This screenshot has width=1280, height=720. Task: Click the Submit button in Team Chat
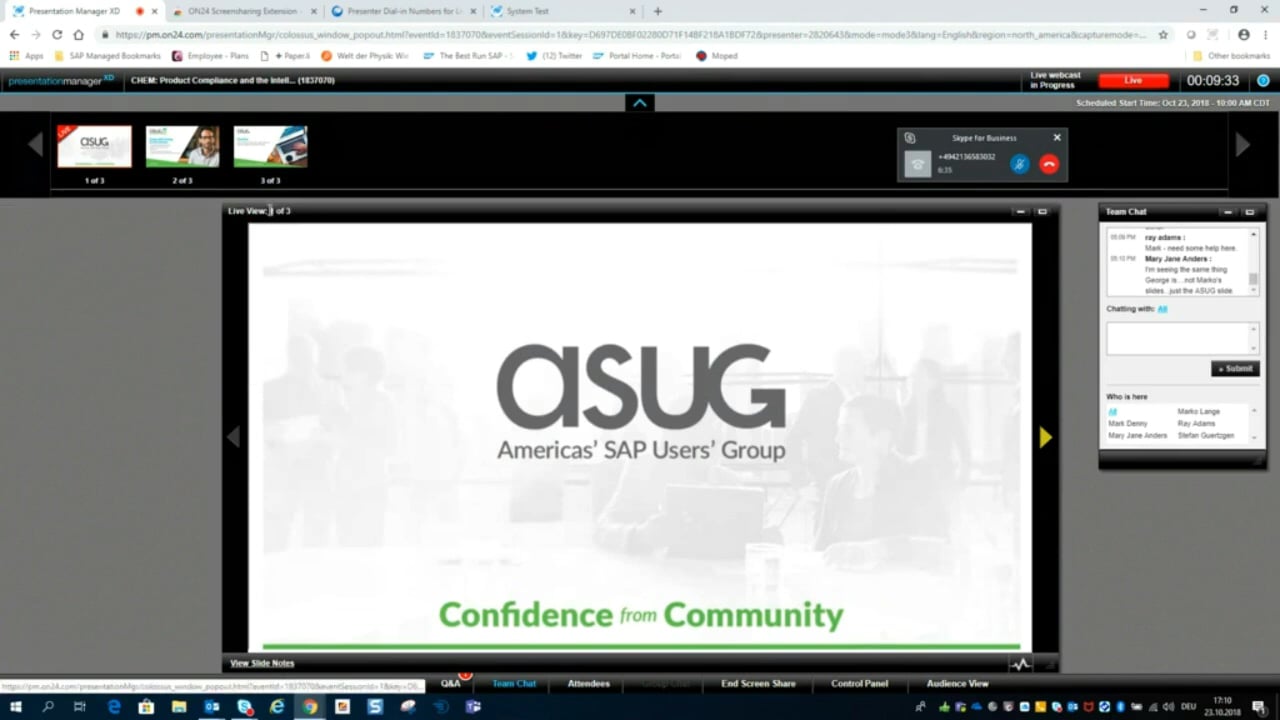[1235, 368]
